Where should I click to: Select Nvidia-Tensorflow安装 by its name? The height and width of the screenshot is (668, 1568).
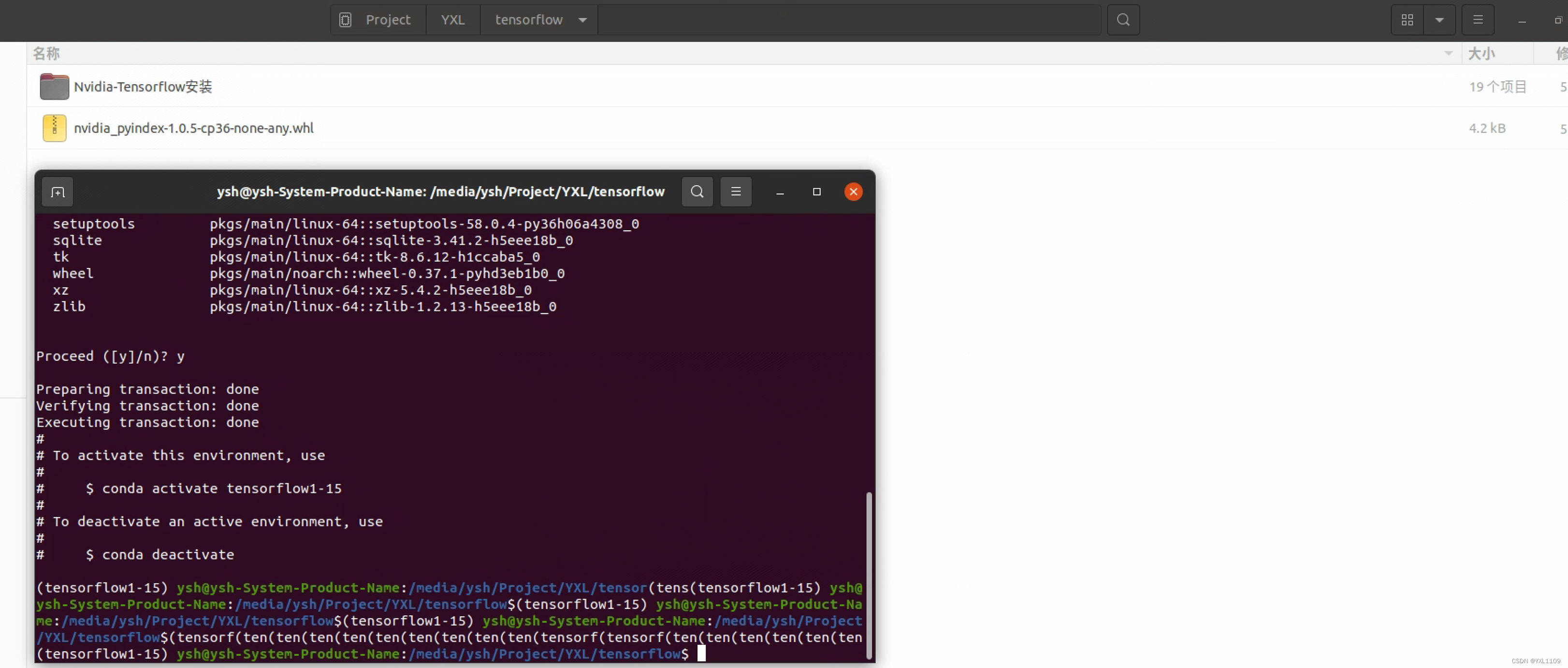tap(143, 87)
